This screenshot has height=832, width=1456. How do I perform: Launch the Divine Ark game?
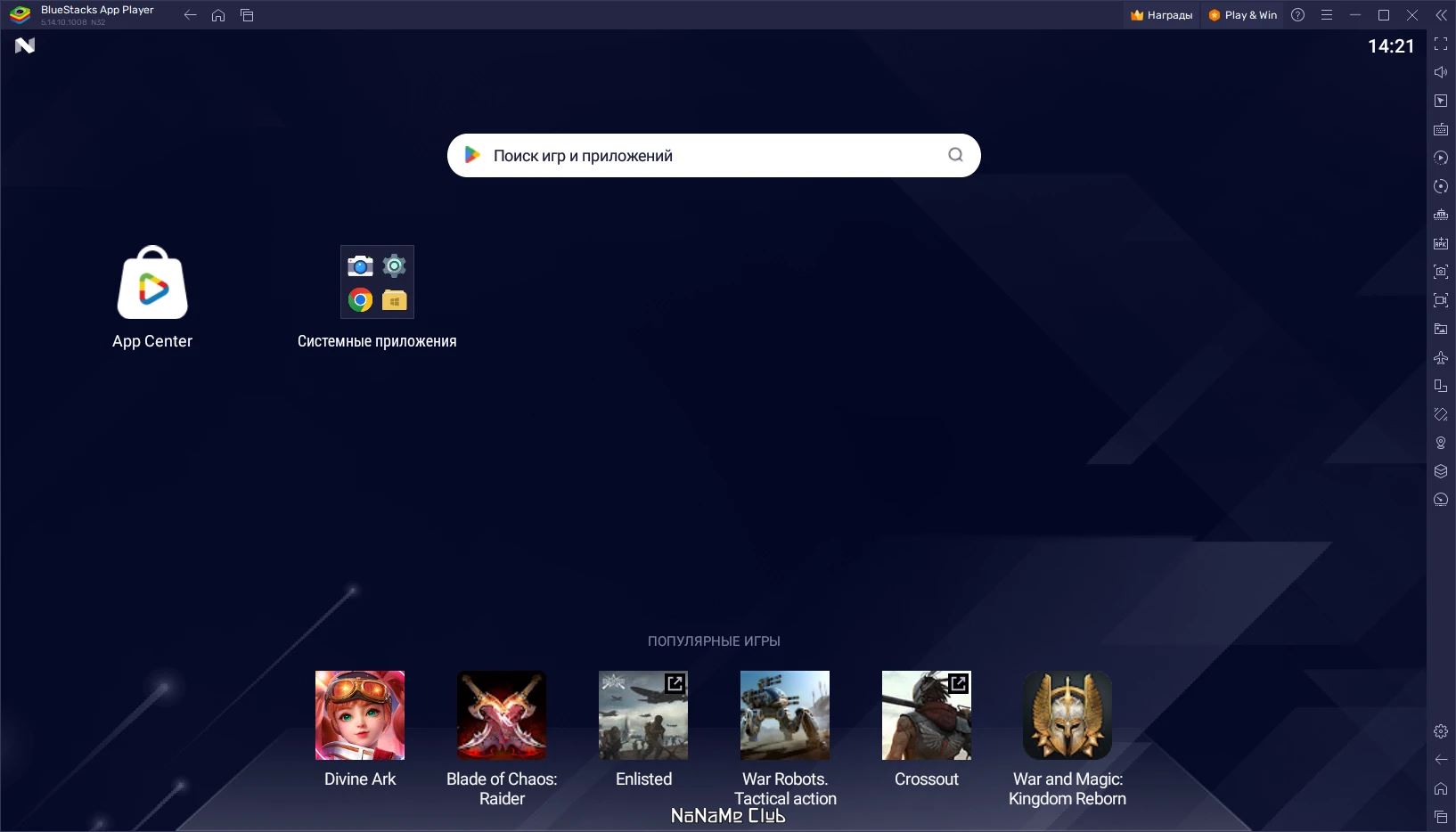(x=360, y=730)
